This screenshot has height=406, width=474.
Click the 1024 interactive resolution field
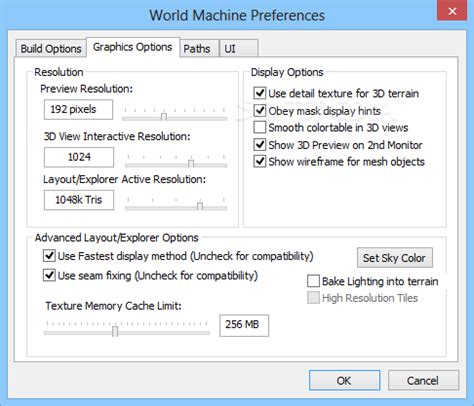(79, 157)
